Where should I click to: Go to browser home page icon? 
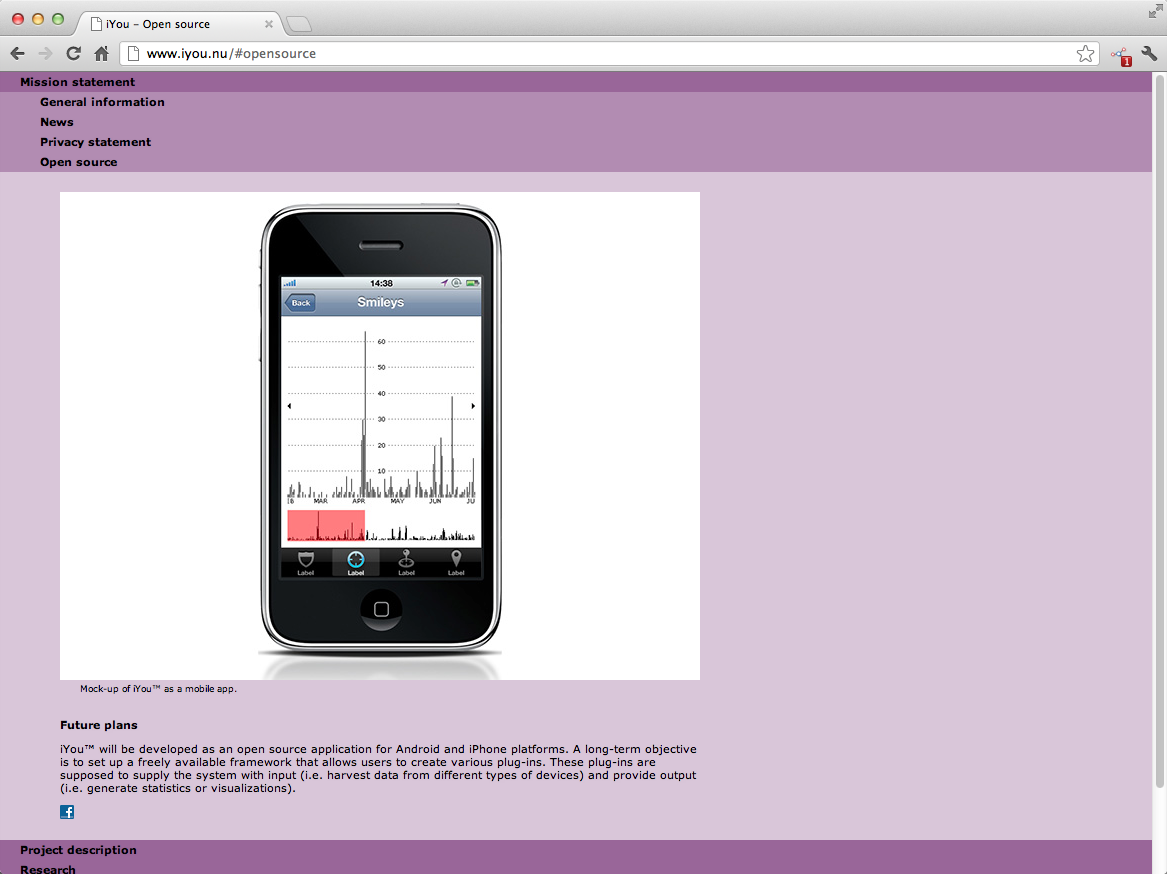pyautogui.click(x=101, y=54)
